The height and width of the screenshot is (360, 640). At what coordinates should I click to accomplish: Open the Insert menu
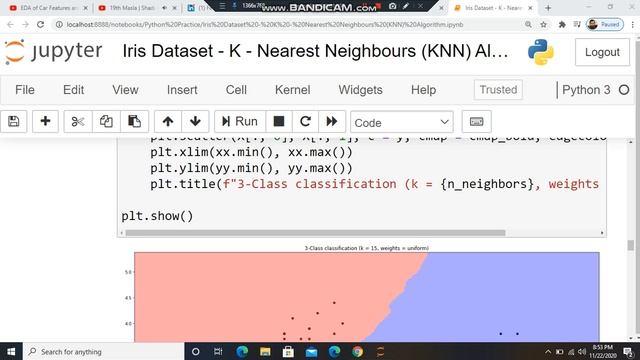click(x=182, y=90)
